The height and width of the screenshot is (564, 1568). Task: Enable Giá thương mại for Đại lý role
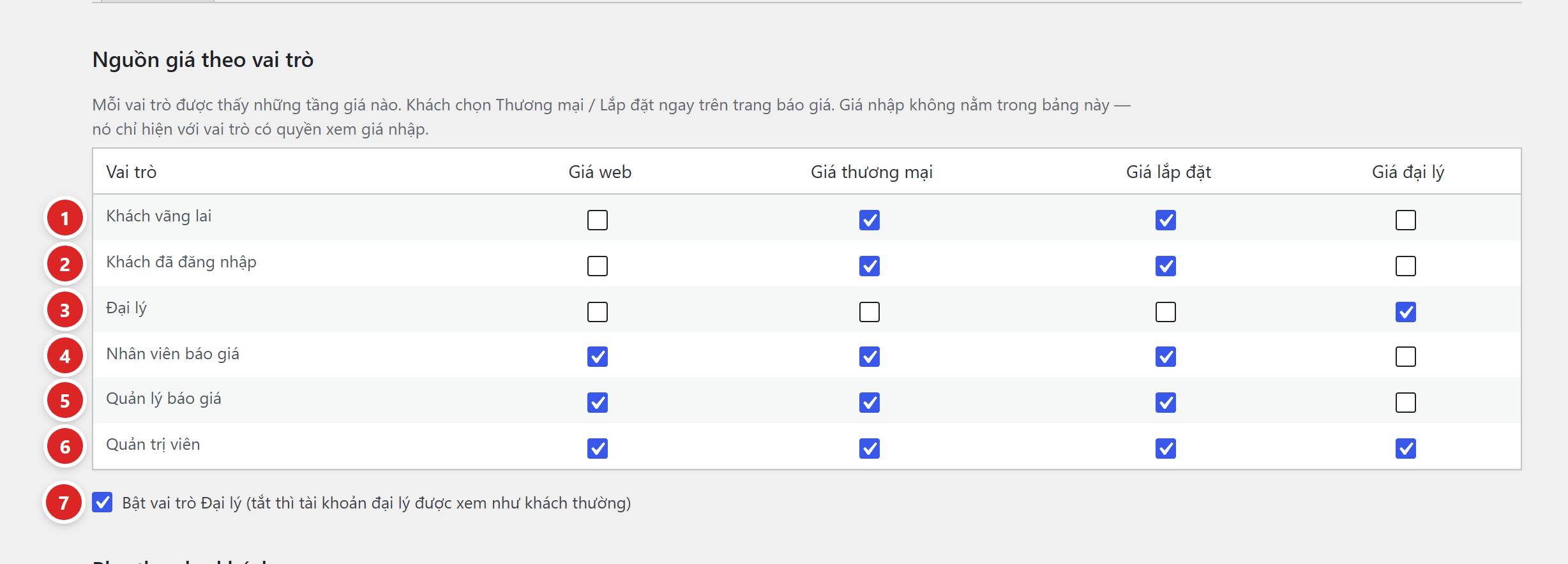tap(870, 312)
